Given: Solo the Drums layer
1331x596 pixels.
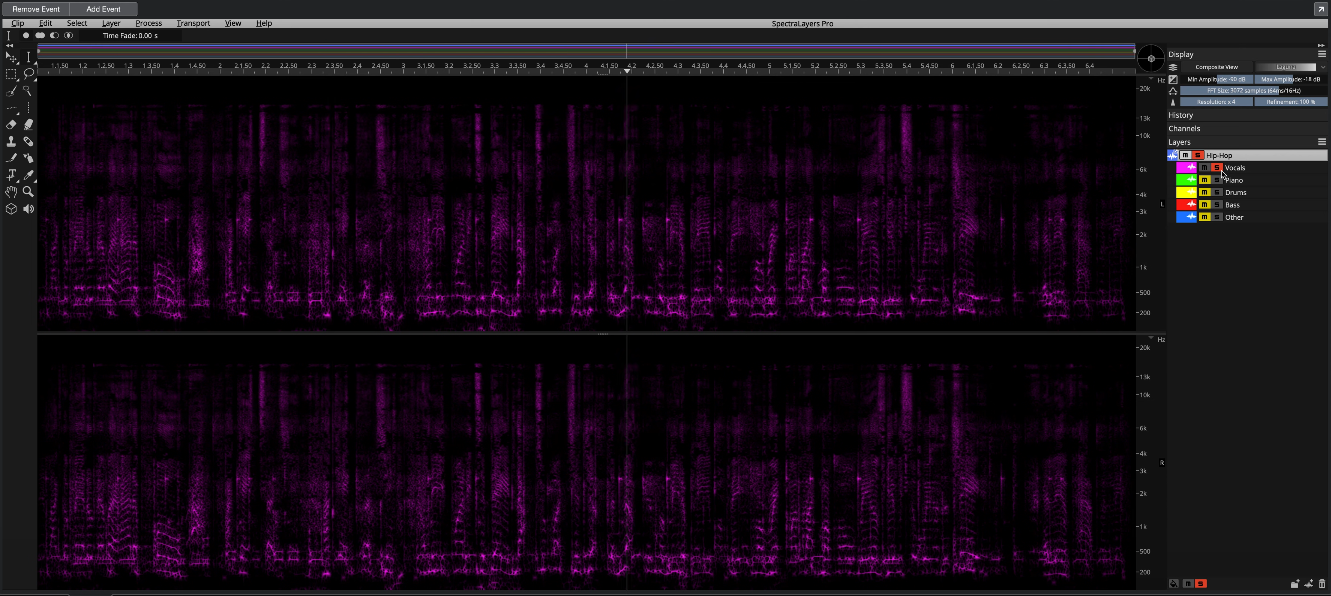Looking at the screenshot, I should coord(1217,192).
